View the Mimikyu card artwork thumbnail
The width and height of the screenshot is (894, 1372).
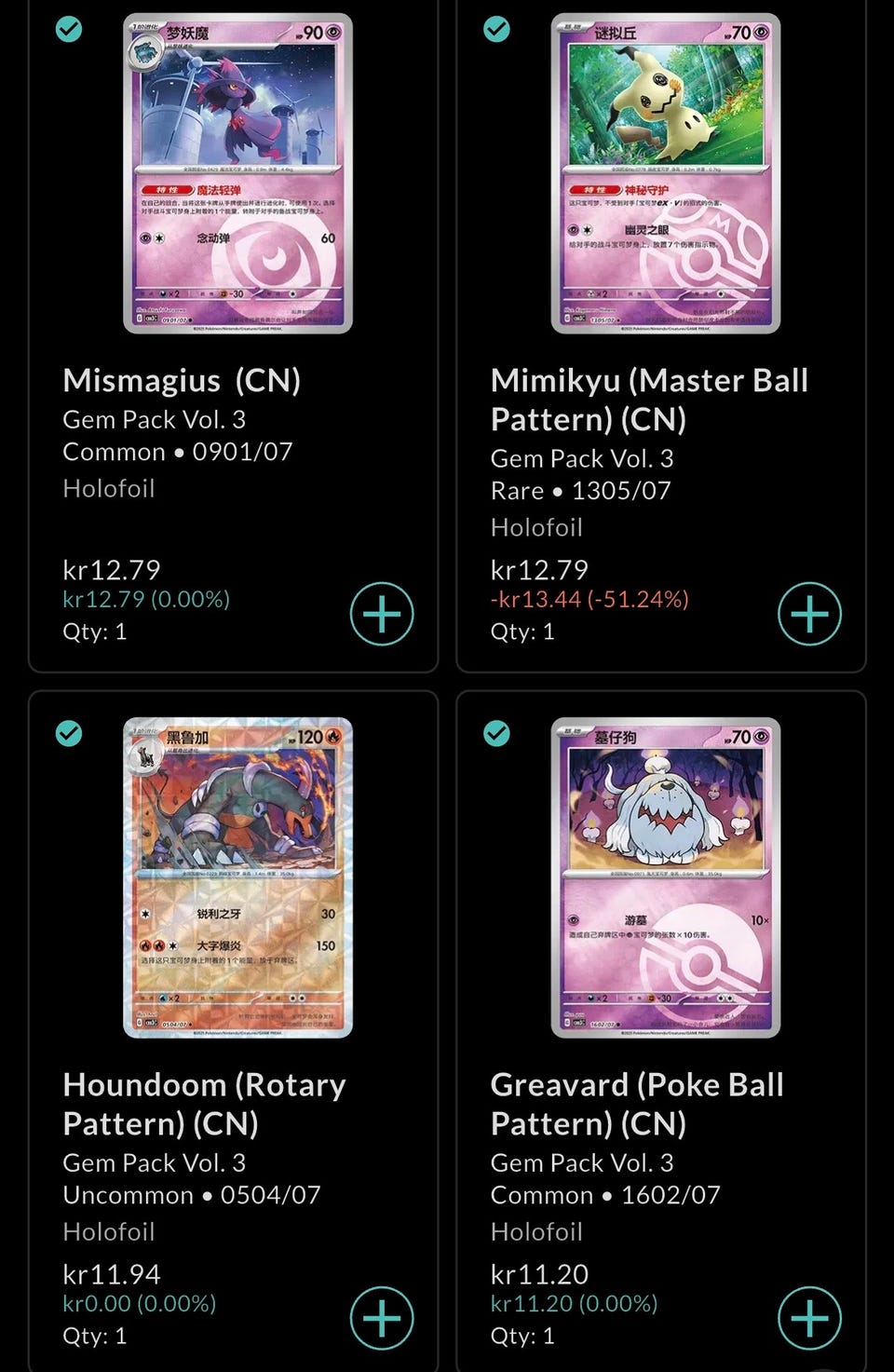pos(666,173)
